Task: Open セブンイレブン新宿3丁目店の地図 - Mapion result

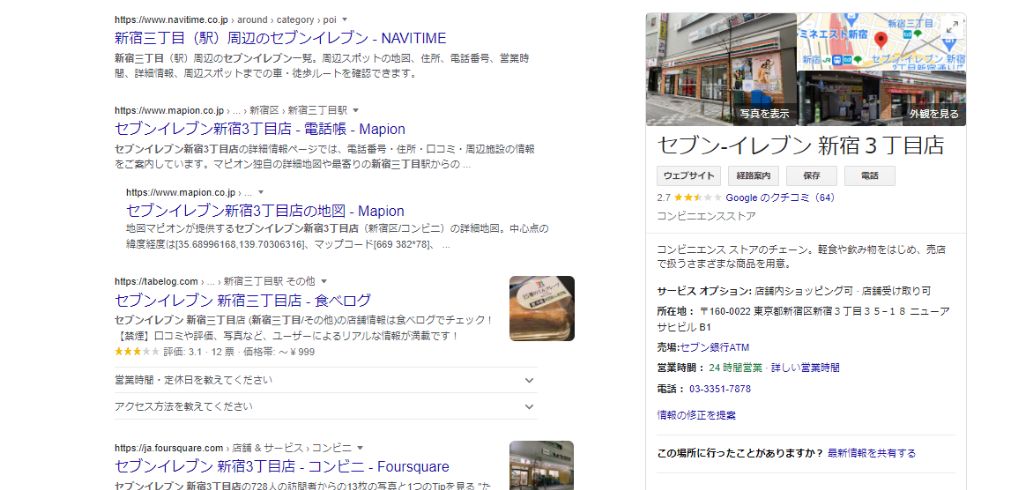Action: pyautogui.click(x=265, y=211)
